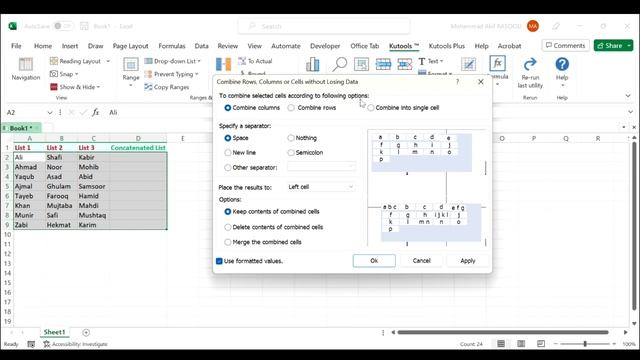Click the Select range tool icon

coord(361,64)
